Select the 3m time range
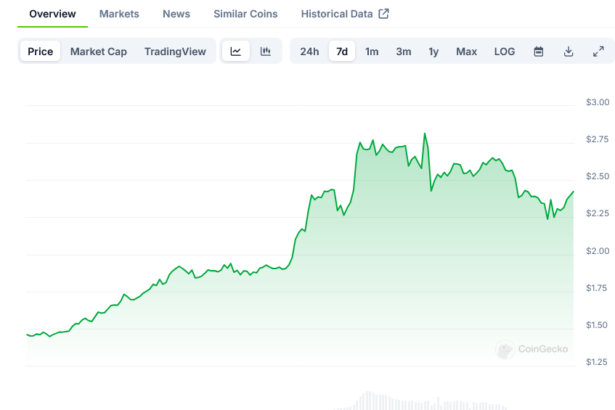The height and width of the screenshot is (410, 615). (403, 51)
